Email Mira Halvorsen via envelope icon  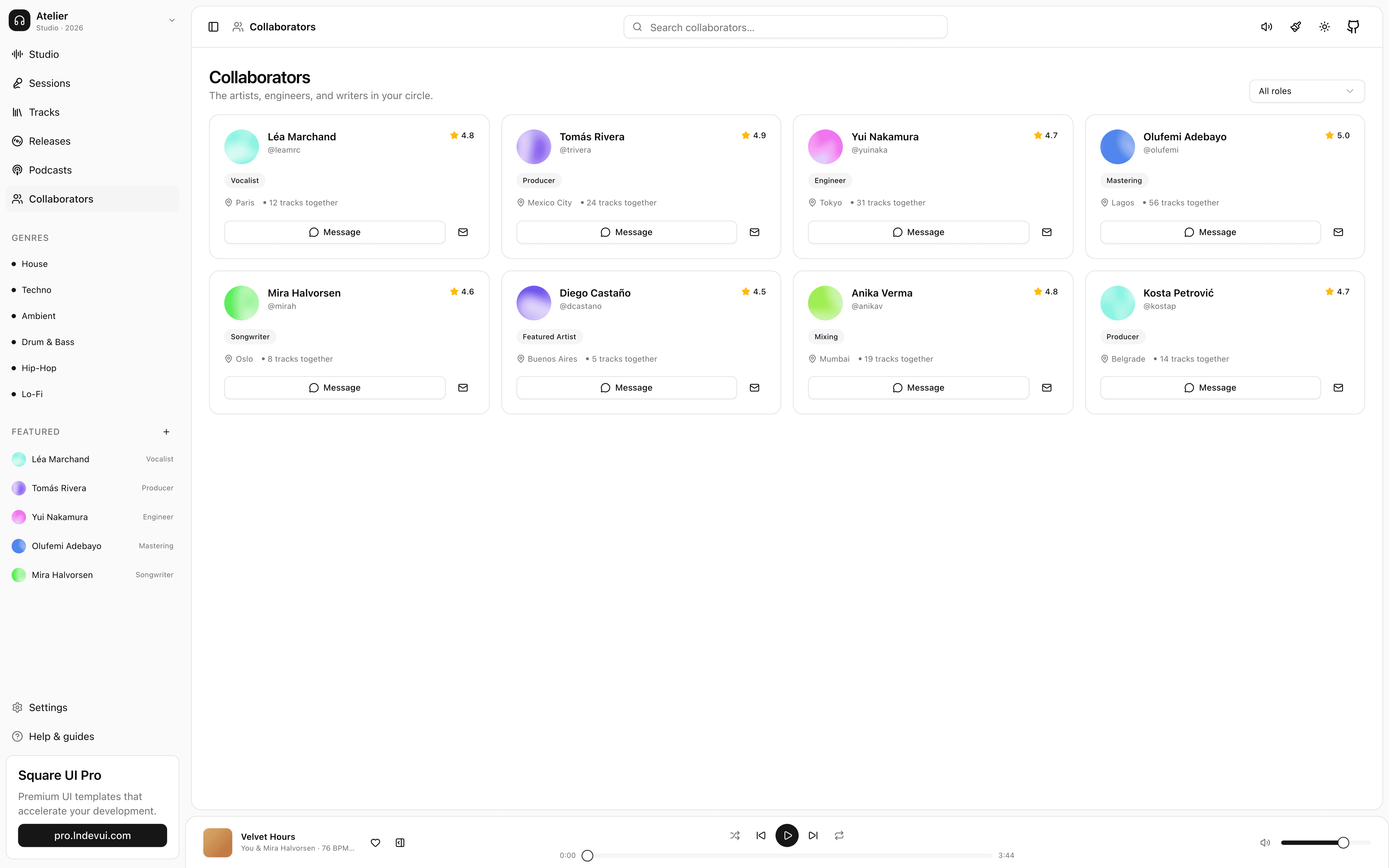pos(463,388)
